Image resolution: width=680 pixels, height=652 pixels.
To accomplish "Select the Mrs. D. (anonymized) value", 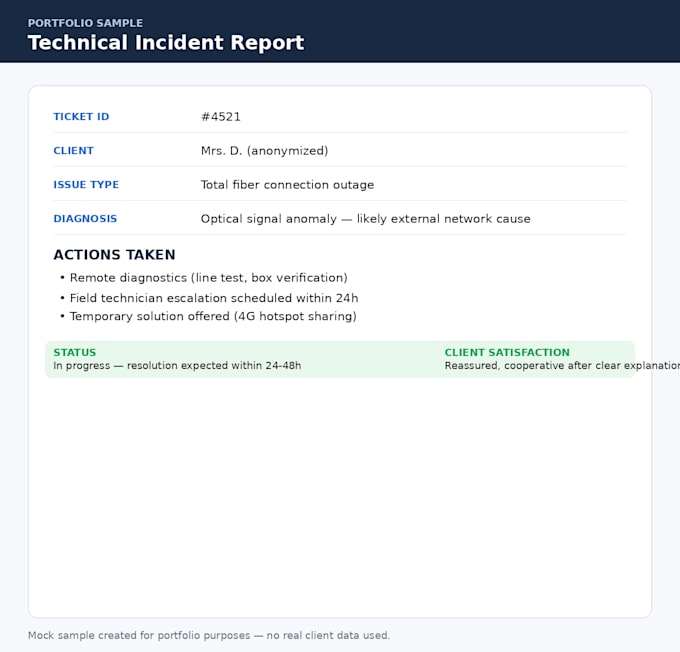I will click(x=265, y=151).
